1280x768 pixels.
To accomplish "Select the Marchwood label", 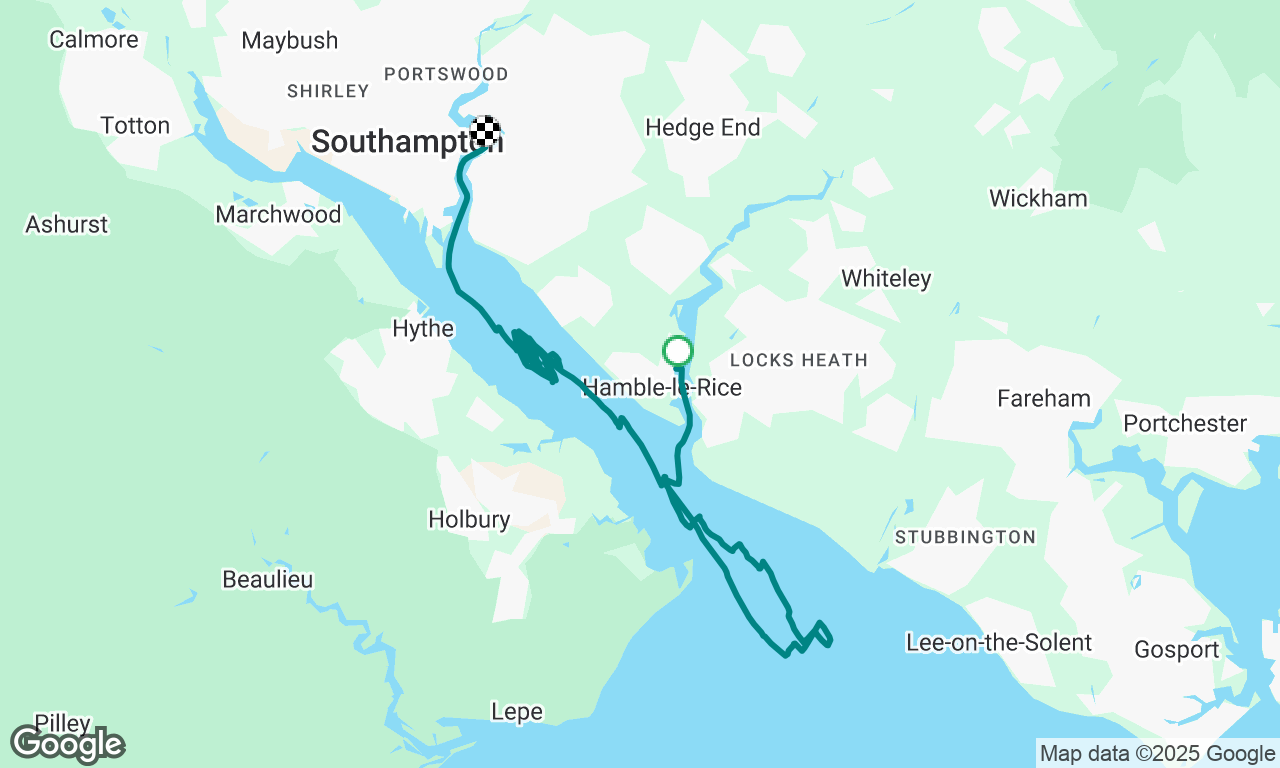I will pos(278,214).
